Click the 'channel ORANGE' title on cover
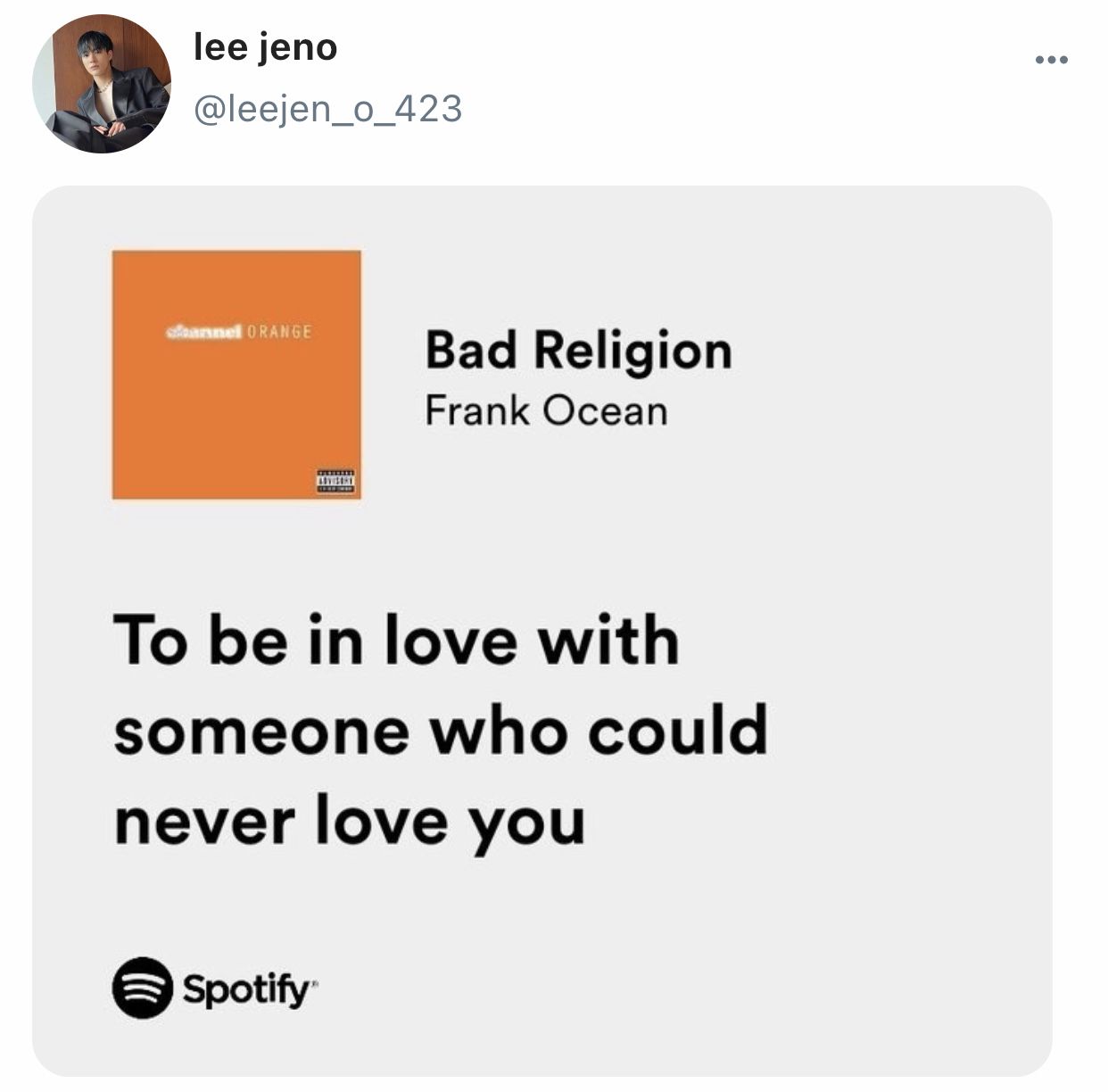 (x=239, y=332)
